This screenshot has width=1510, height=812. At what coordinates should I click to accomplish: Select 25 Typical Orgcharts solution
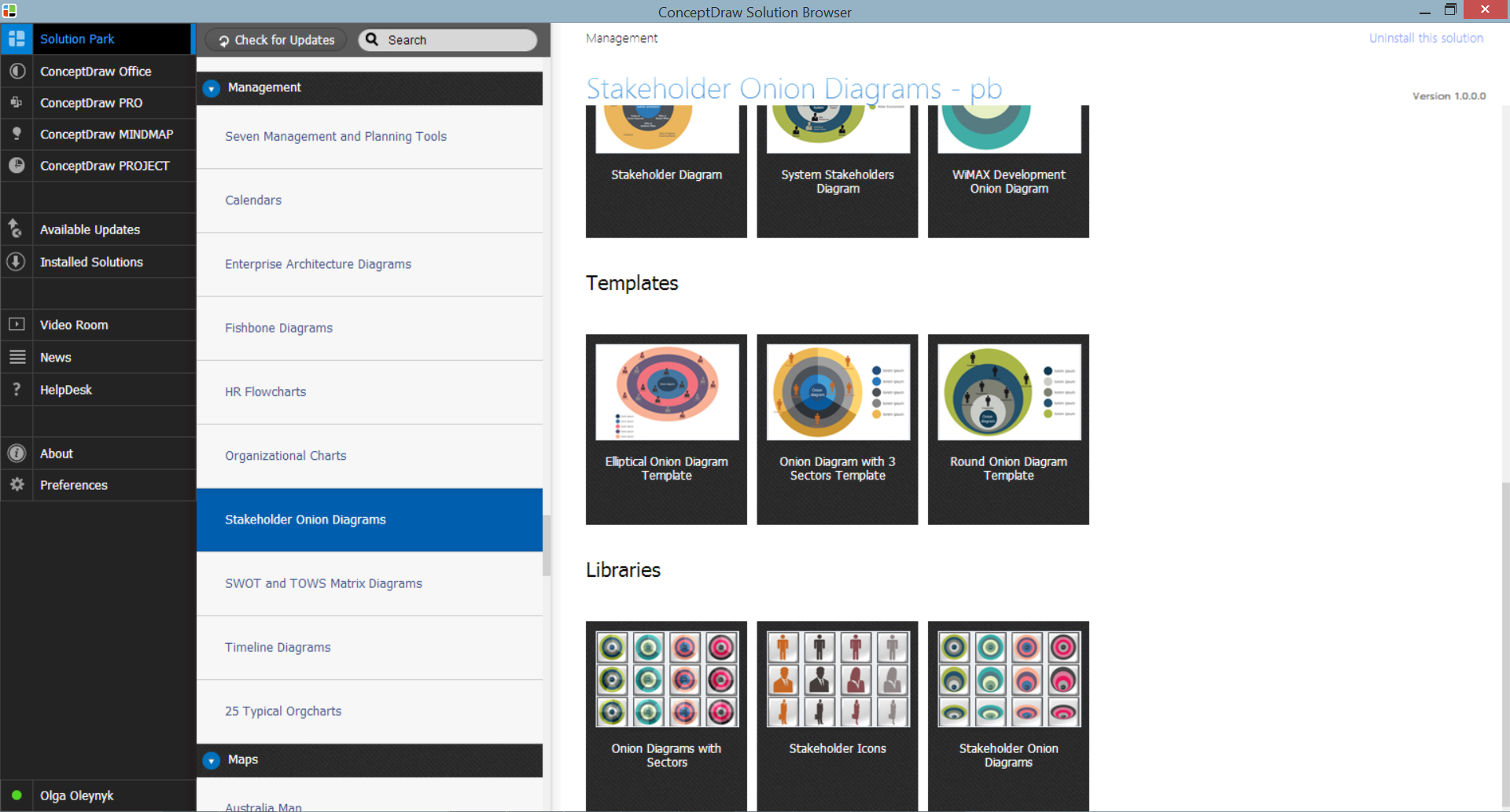(x=370, y=711)
